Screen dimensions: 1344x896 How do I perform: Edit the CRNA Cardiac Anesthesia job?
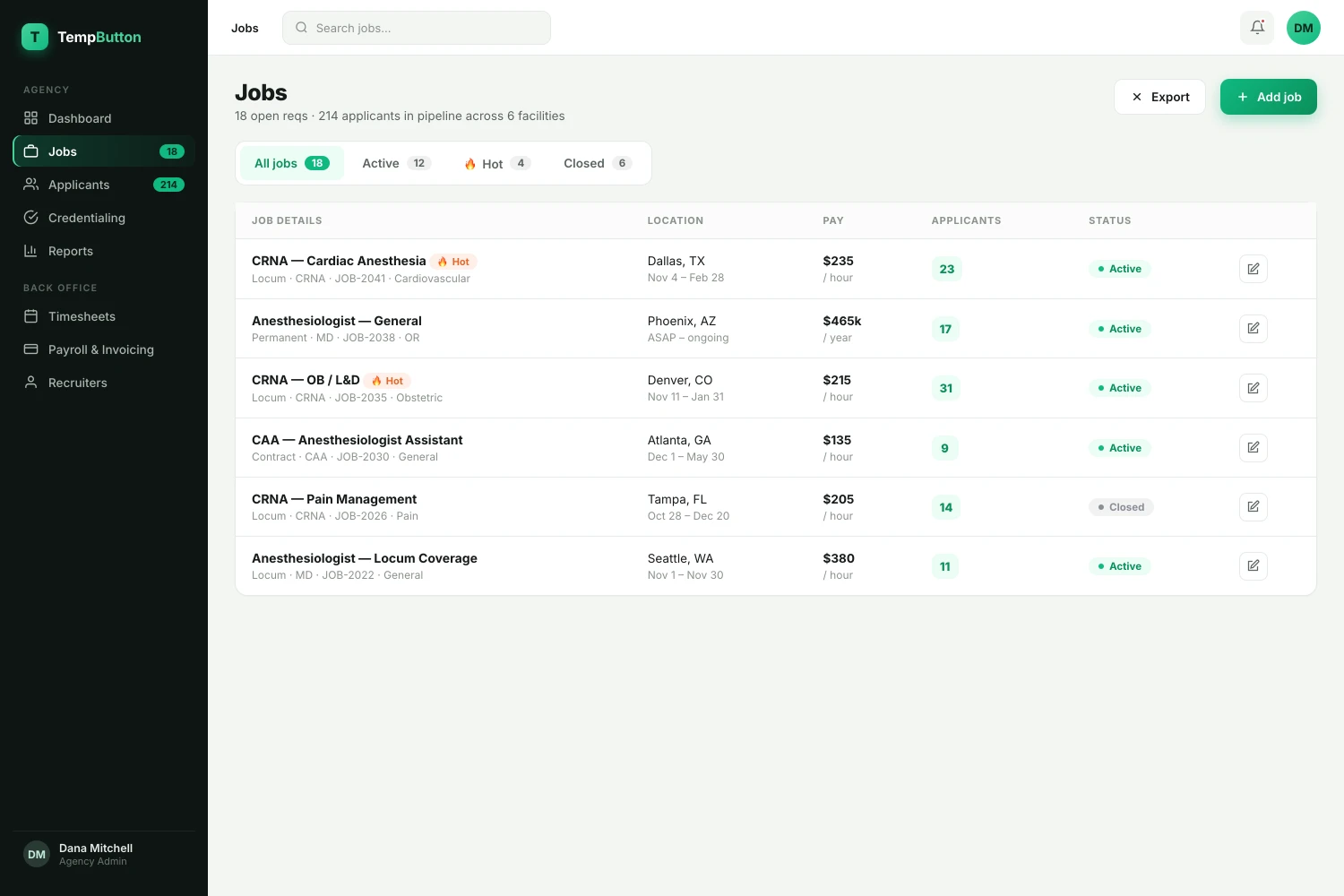[1254, 269]
